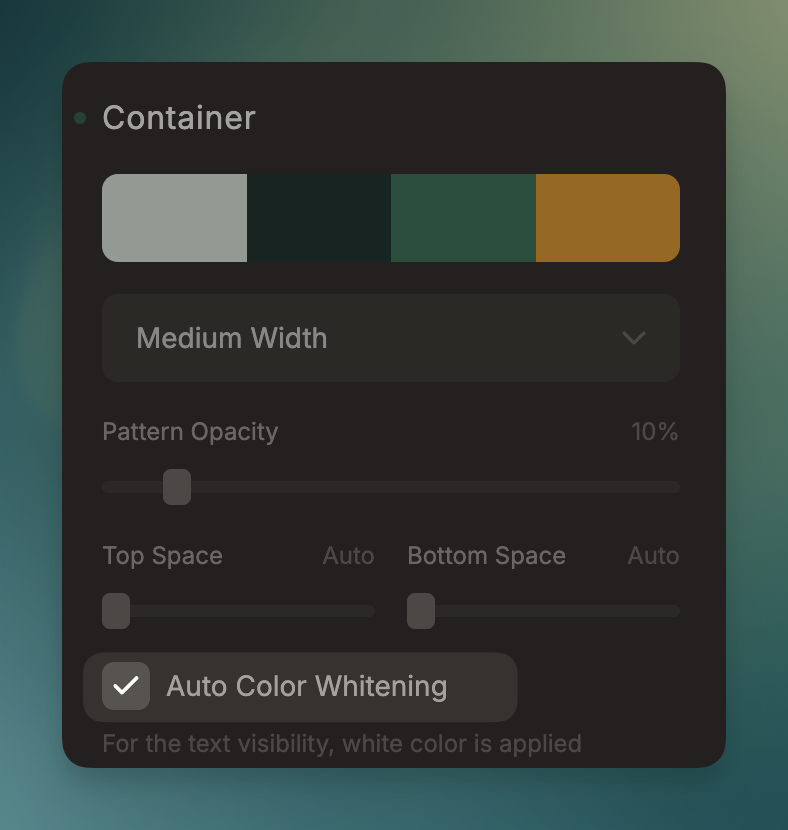Click the Pattern Opacity label
The width and height of the screenshot is (788, 830).
coord(190,432)
